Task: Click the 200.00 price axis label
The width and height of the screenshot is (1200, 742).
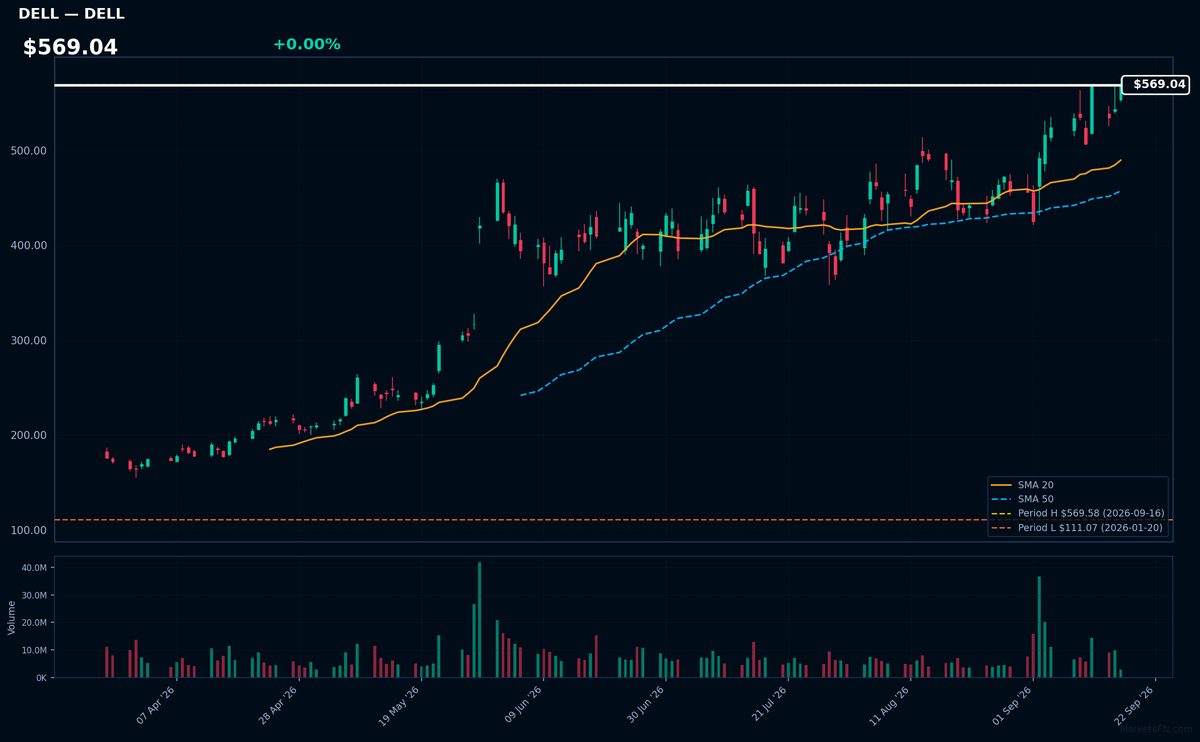Action: pos(30,435)
